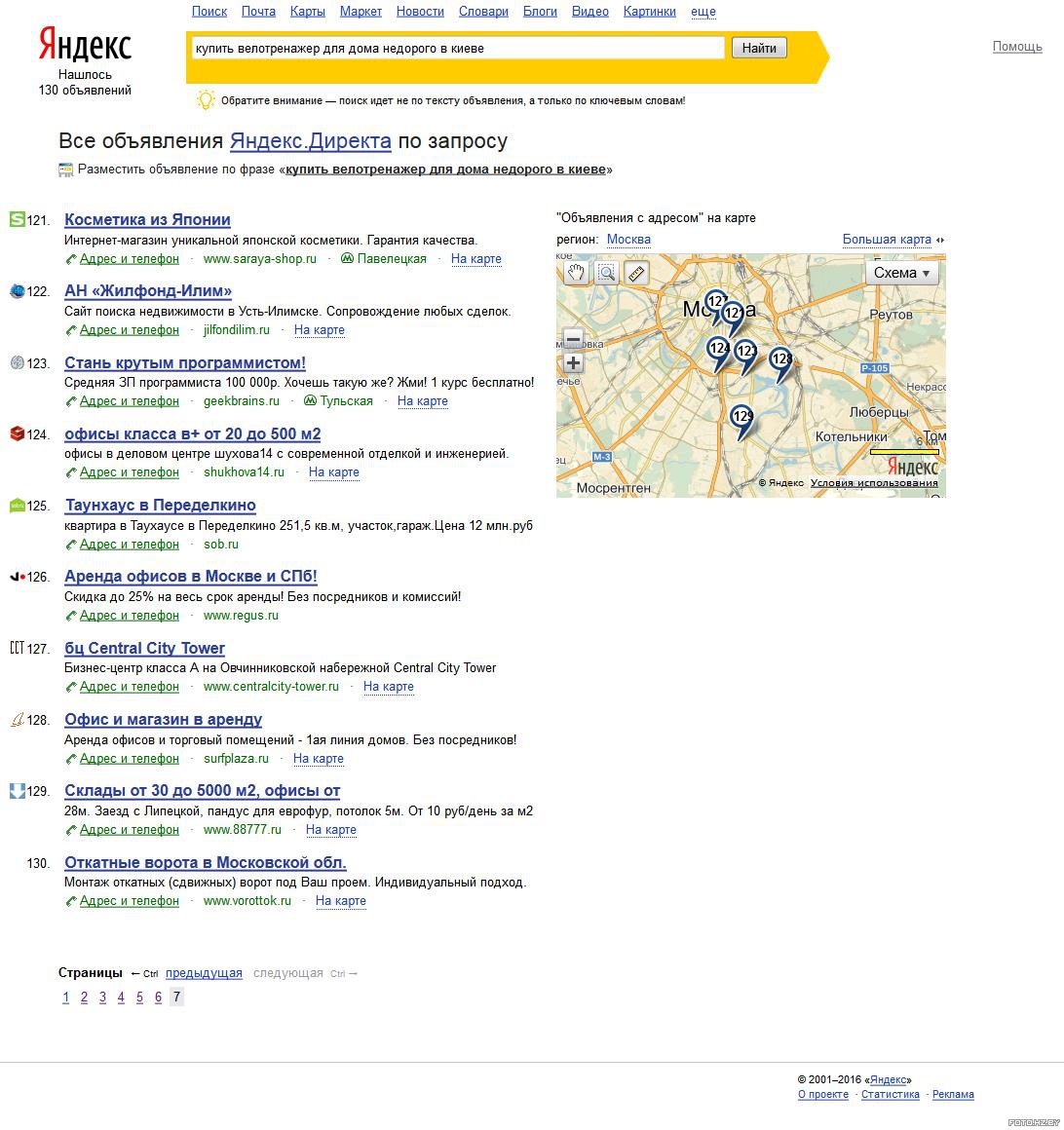
Task: Click favicon of ad 121 Косметика из Японии
Action: point(18,219)
